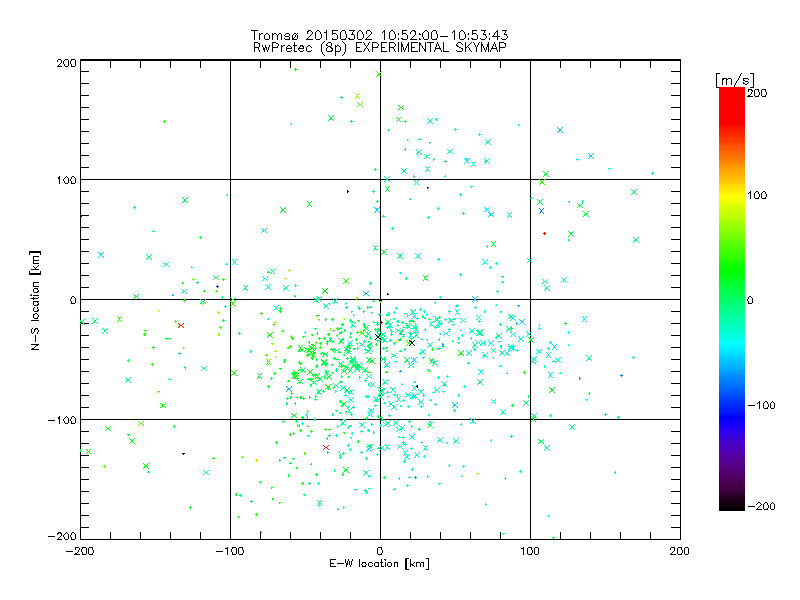Click the 100 tick label on the E-W axis
The image size is (800, 600).
pos(530,551)
